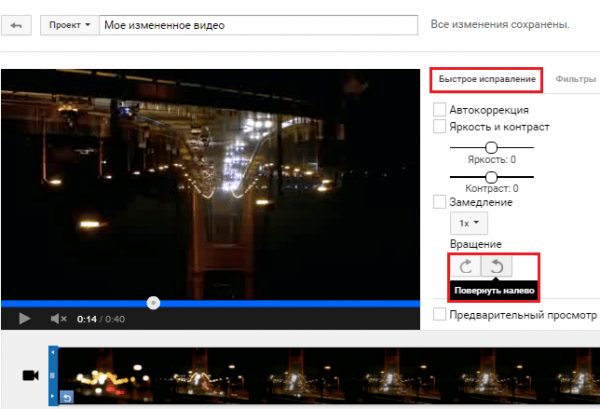Unmute the player volume icon
600x409 pixels.
click(58, 318)
